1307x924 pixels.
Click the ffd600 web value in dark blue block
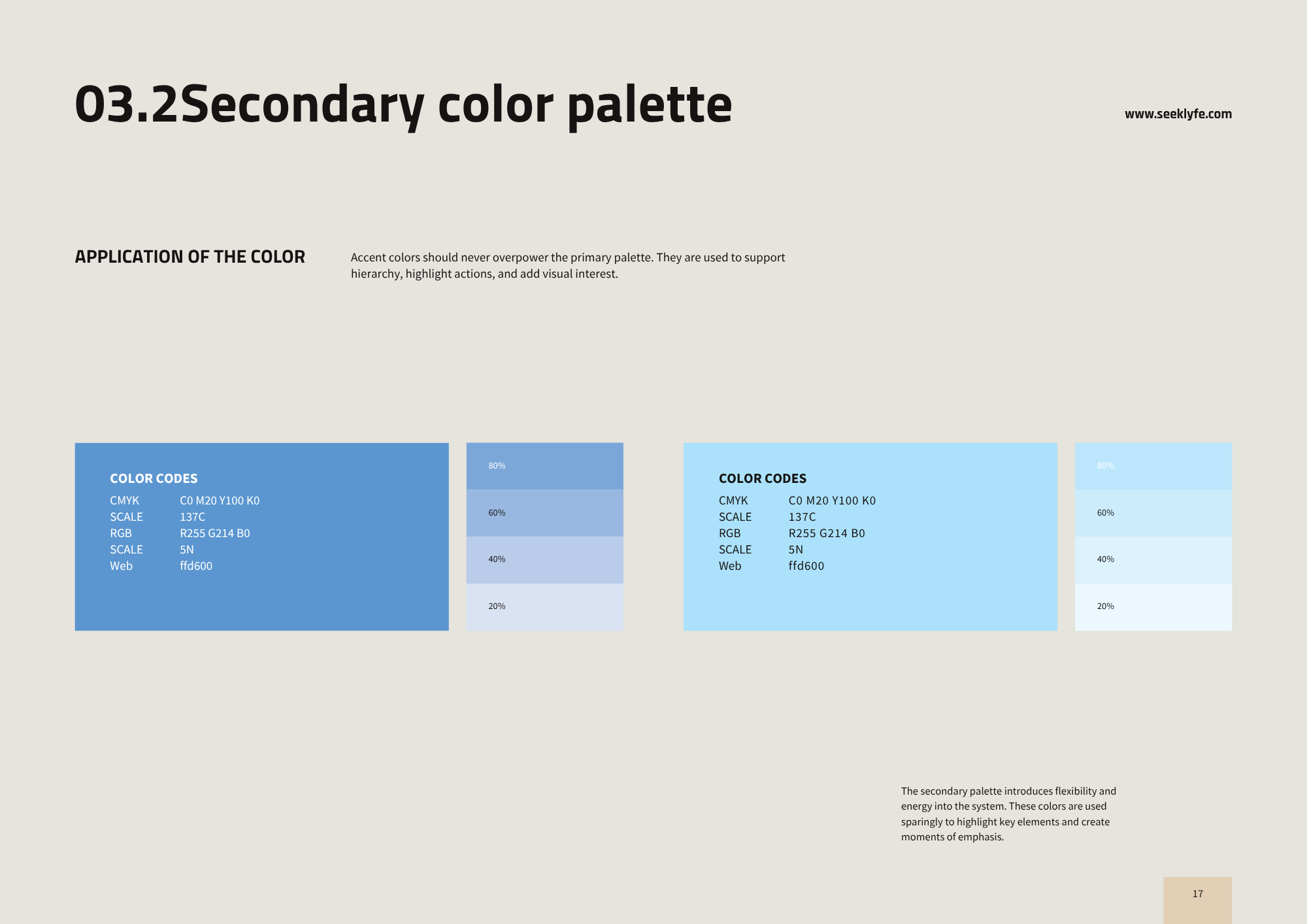pos(196,566)
